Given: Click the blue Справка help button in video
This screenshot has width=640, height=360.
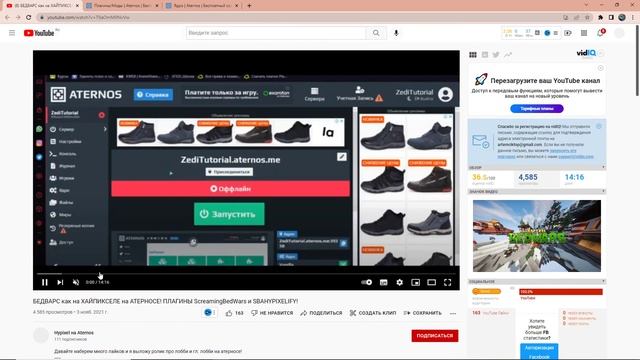Looking at the screenshot, I should pyautogui.click(x=153, y=95).
